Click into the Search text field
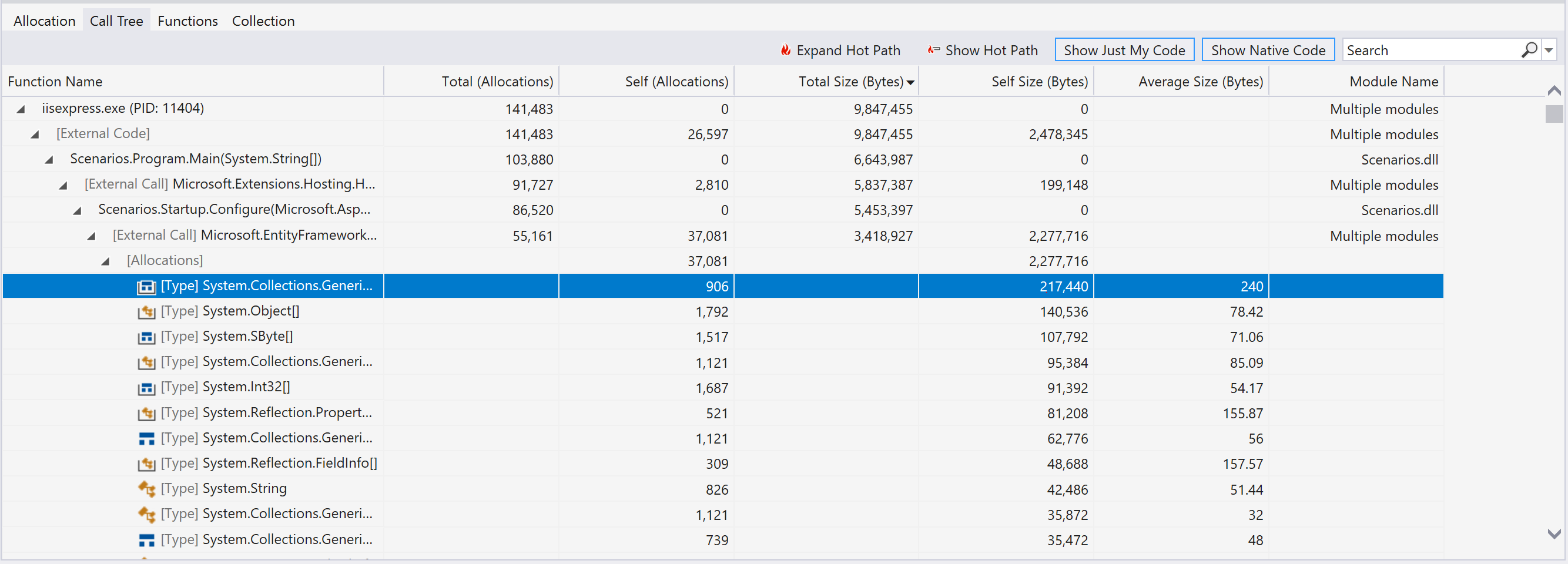The width and height of the screenshot is (1568, 564). pos(1430,51)
